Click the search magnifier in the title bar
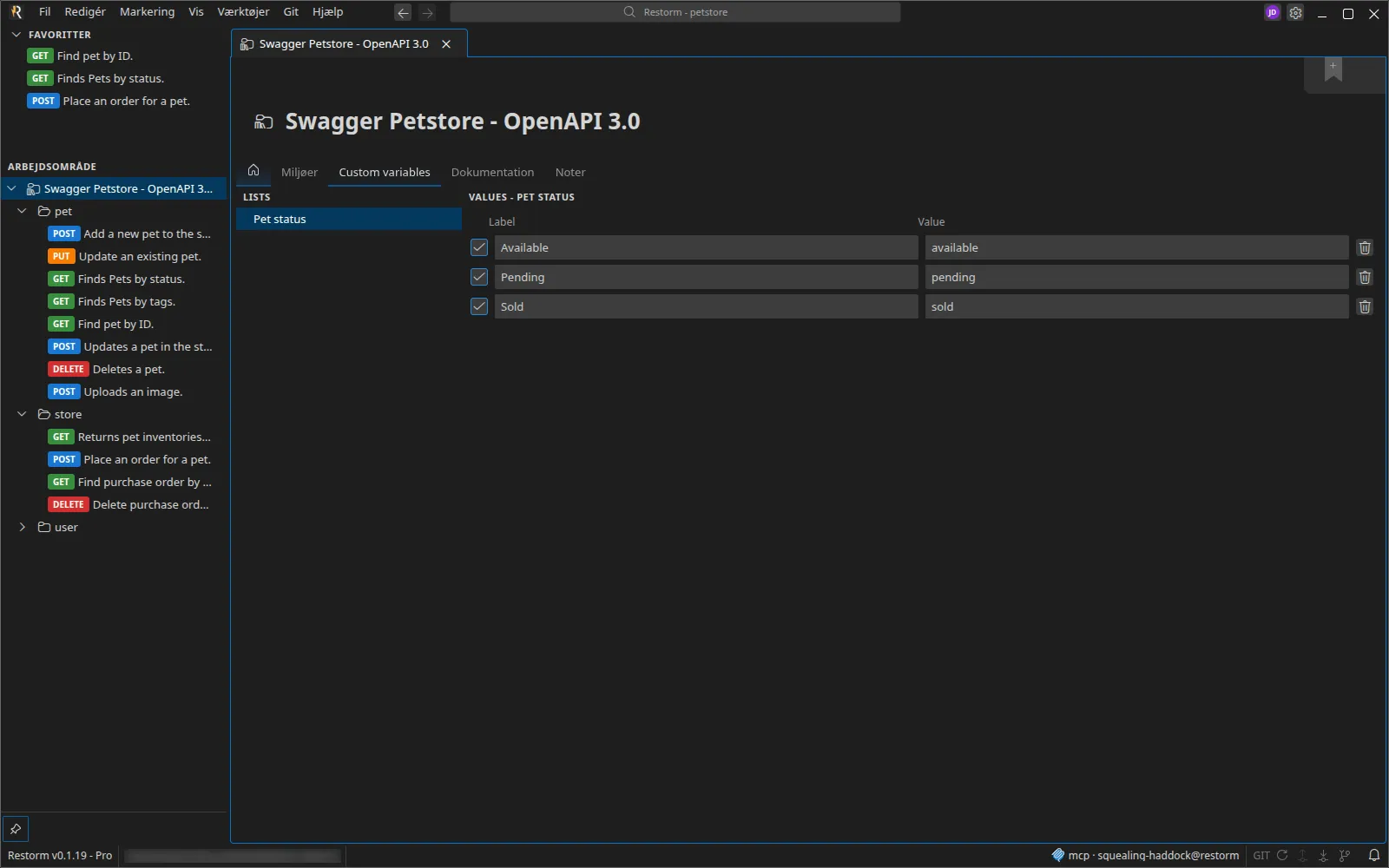 pyautogui.click(x=629, y=12)
